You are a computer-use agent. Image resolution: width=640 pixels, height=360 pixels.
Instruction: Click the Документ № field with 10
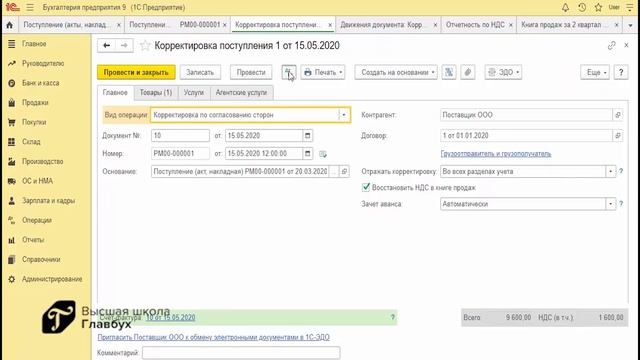tap(180, 136)
